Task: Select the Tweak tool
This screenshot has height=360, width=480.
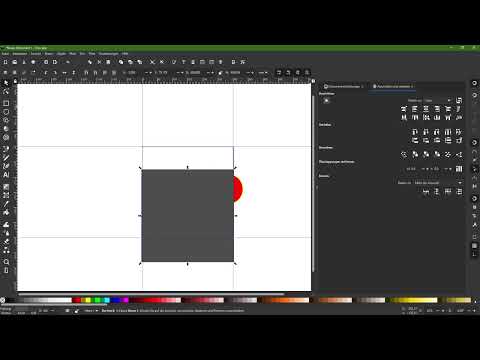Action: point(6,224)
